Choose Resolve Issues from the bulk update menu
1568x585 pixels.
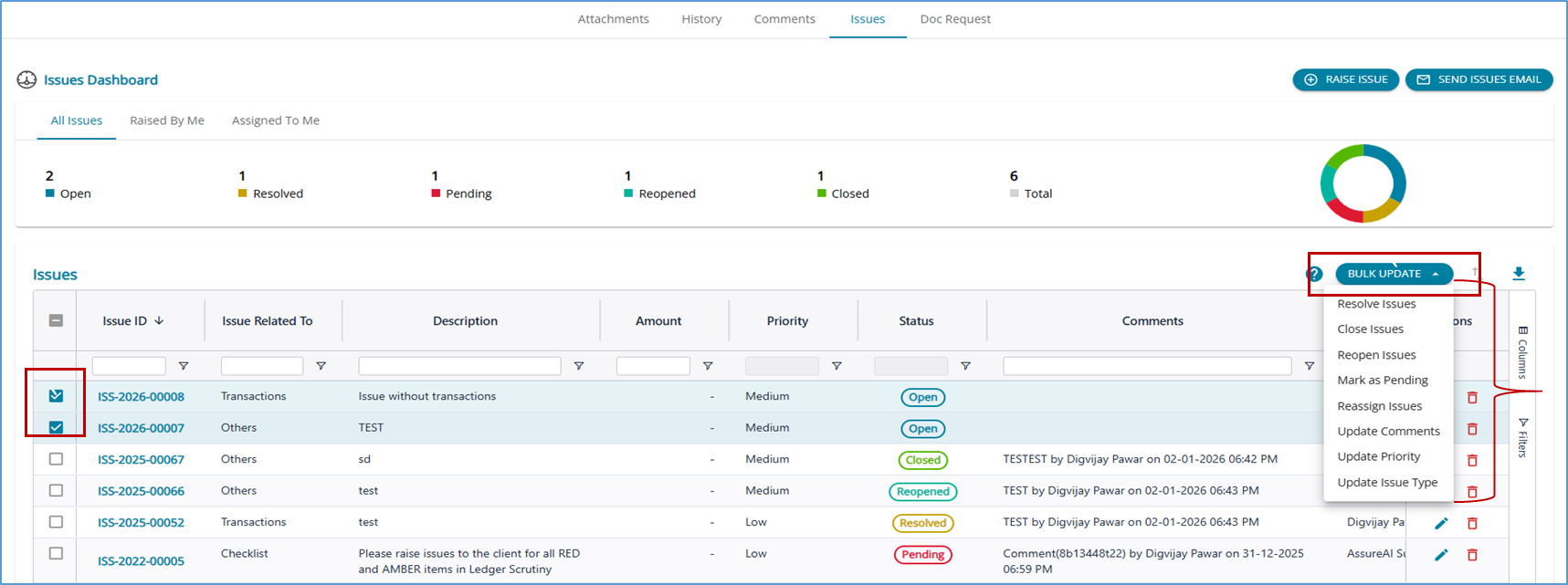tap(1376, 304)
